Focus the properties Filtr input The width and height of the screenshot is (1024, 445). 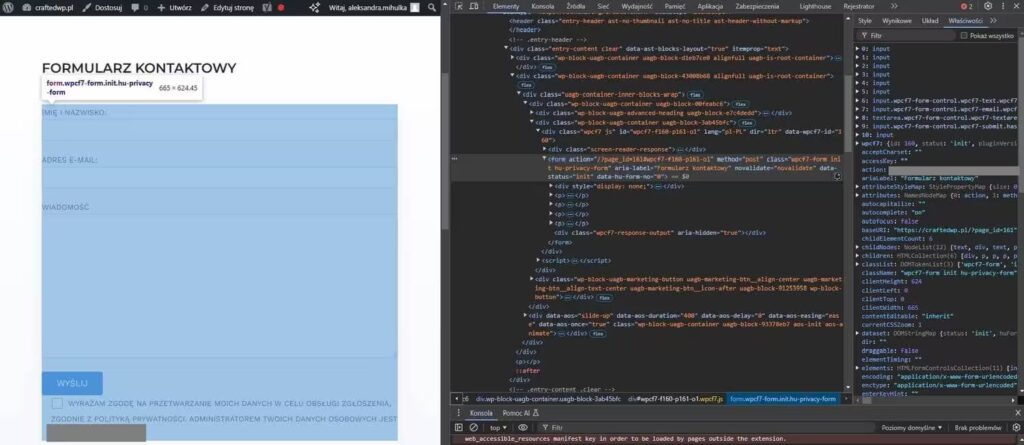908,35
